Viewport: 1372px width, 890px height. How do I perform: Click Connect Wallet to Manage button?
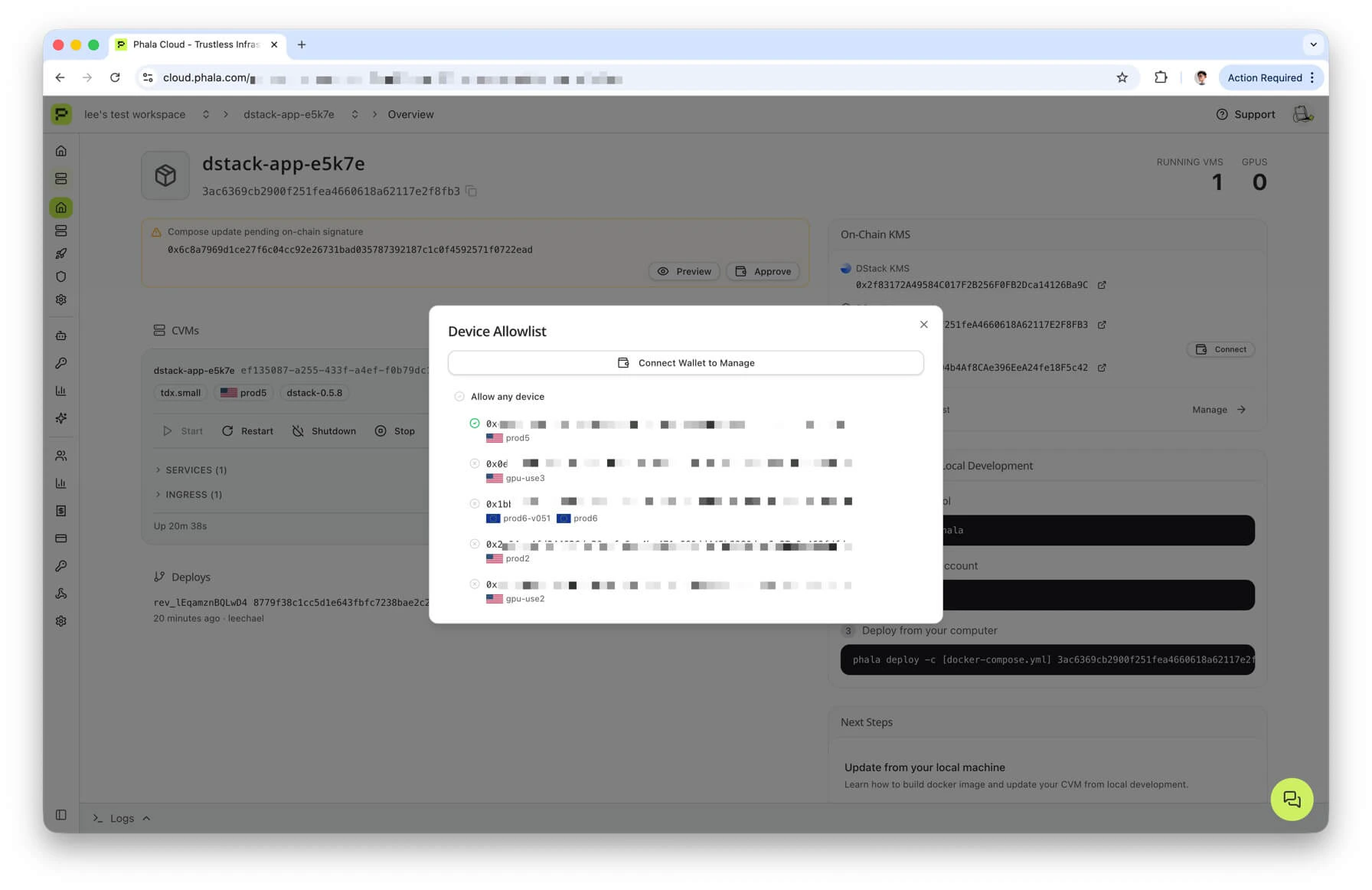[x=686, y=363]
